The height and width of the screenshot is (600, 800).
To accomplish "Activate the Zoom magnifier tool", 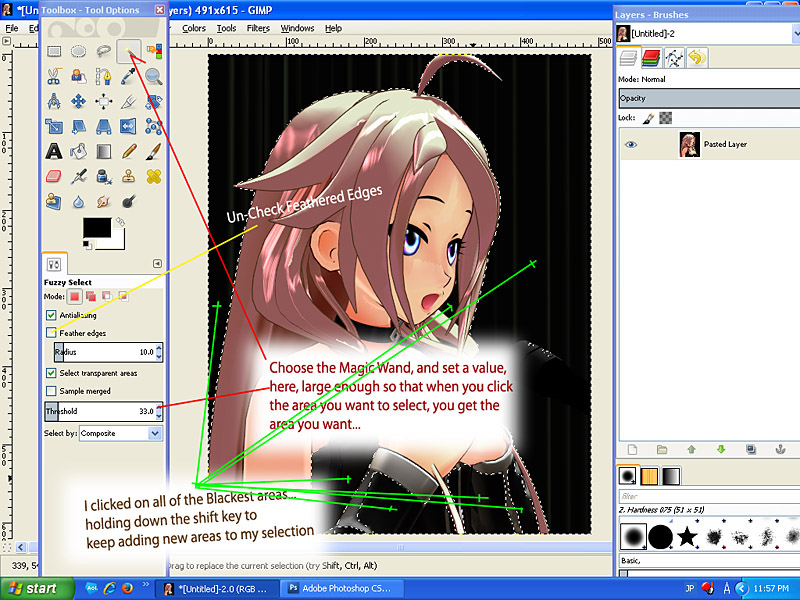I will 154,76.
